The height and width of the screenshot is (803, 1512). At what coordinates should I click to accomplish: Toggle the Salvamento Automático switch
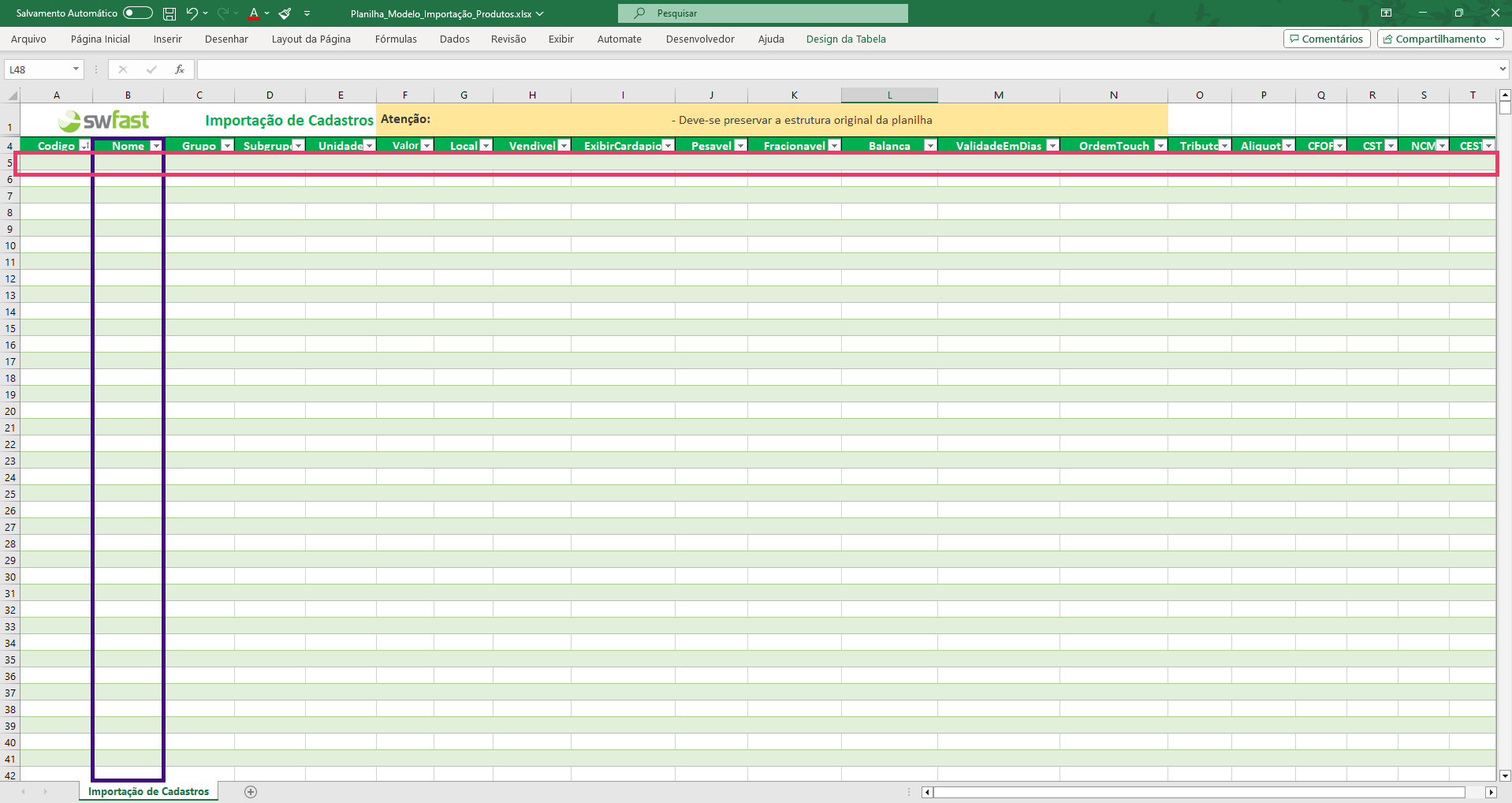coord(138,13)
